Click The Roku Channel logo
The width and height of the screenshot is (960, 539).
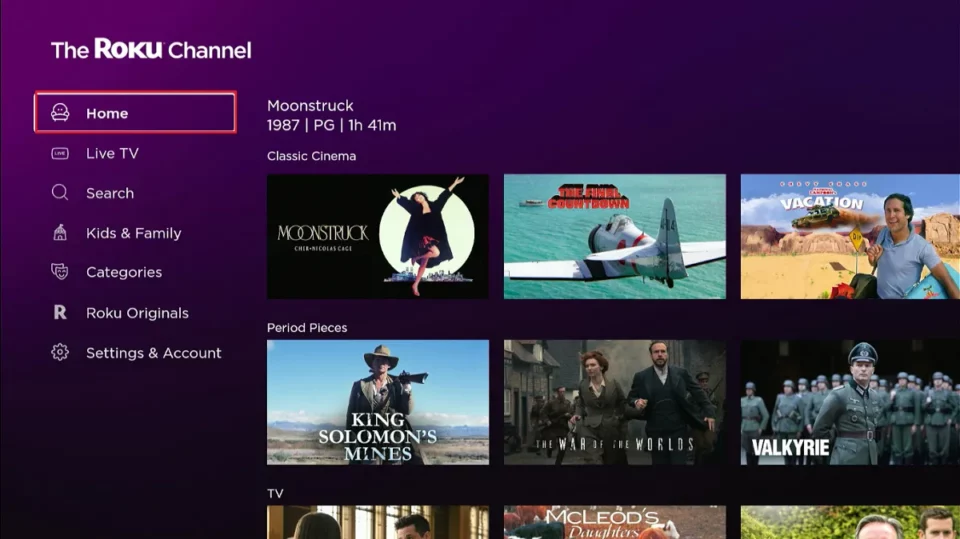151,50
